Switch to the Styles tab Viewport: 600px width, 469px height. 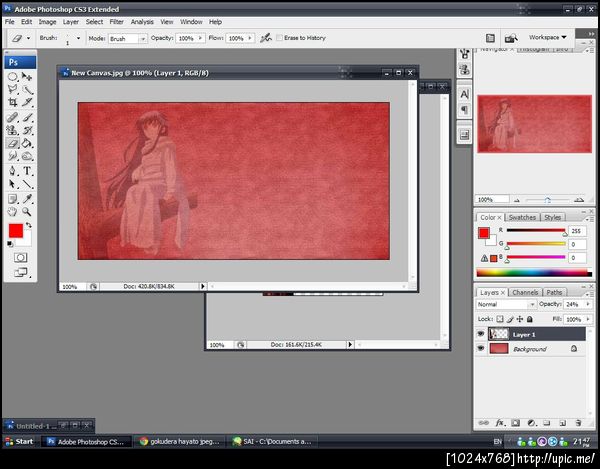pyautogui.click(x=553, y=217)
